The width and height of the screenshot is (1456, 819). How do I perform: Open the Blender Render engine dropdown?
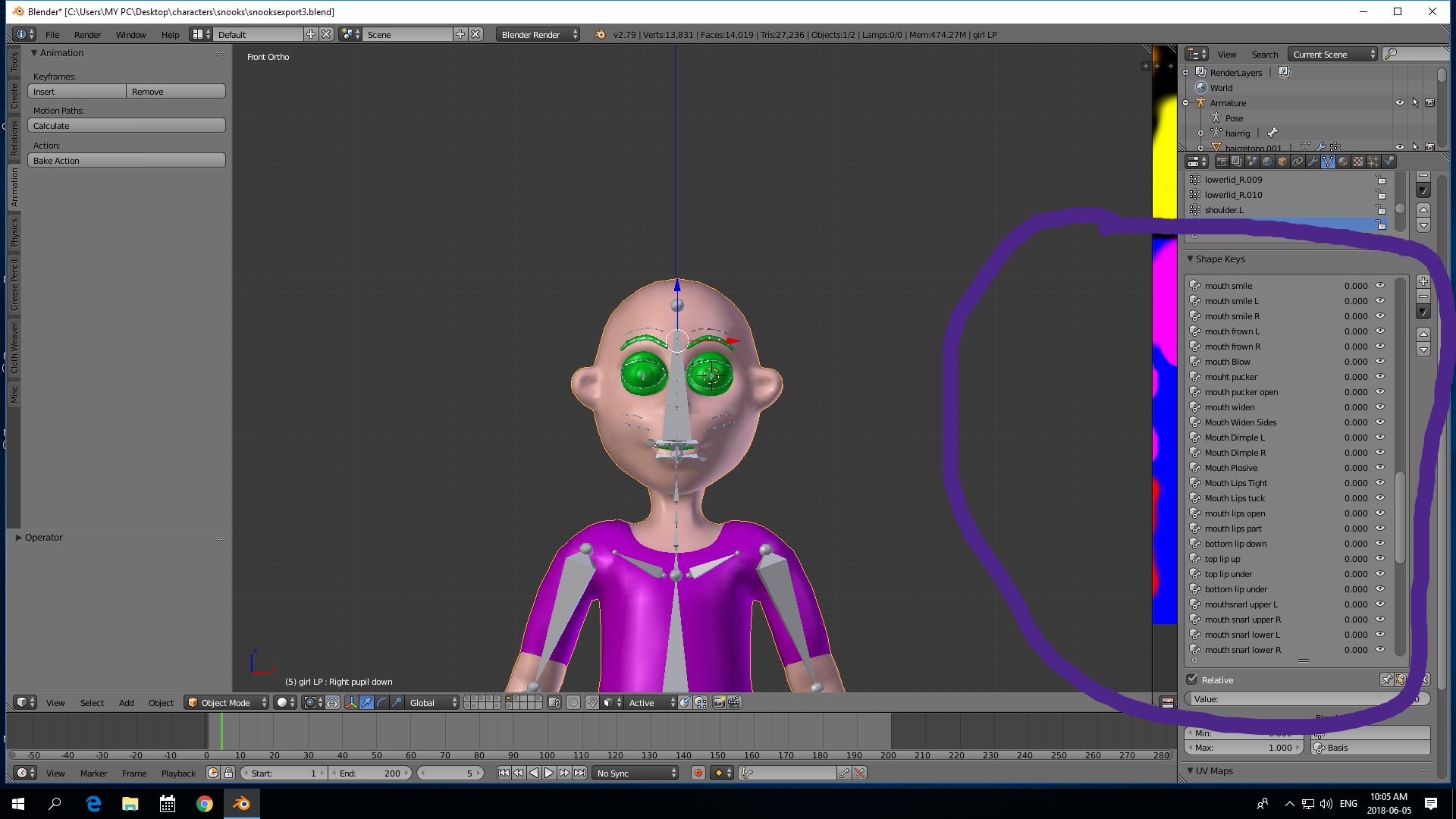click(x=538, y=35)
